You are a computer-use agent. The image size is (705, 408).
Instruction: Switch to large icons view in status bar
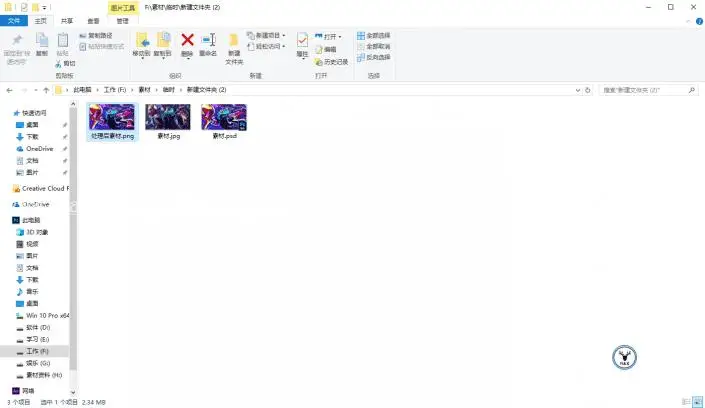(697, 402)
